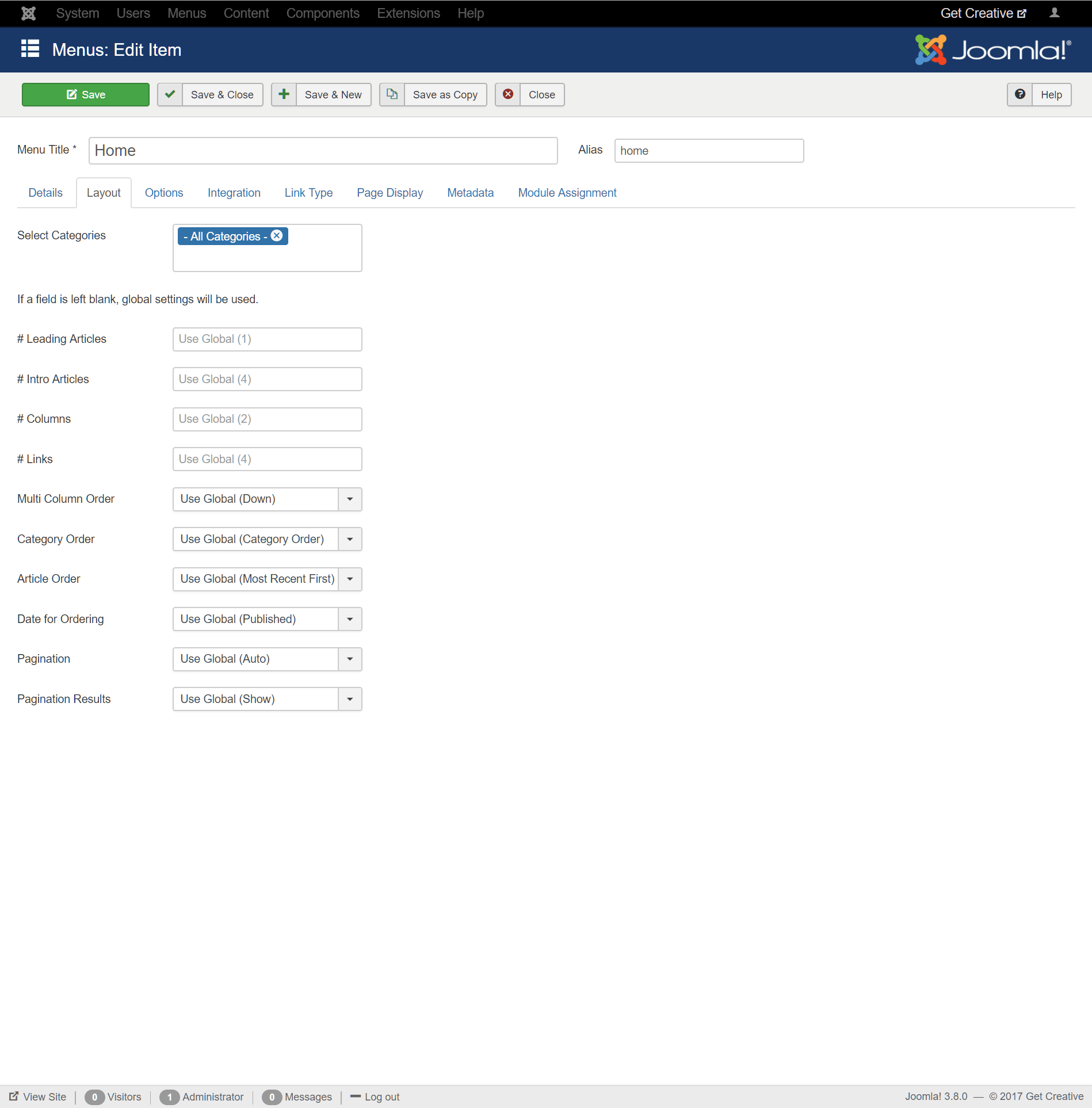The width and height of the screenshot is (1092, 1108).
Task: Focus the # Columns field
Action: (268, 419)
